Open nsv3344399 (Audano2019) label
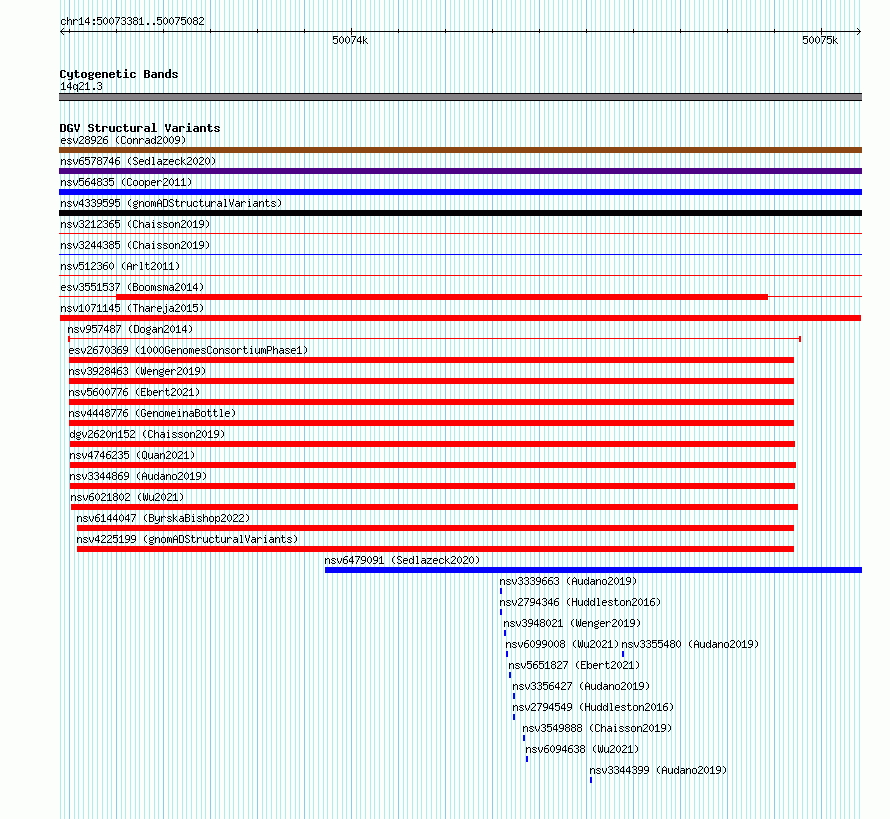The width and height of the screenshot is (890, 819). point(658,770)
